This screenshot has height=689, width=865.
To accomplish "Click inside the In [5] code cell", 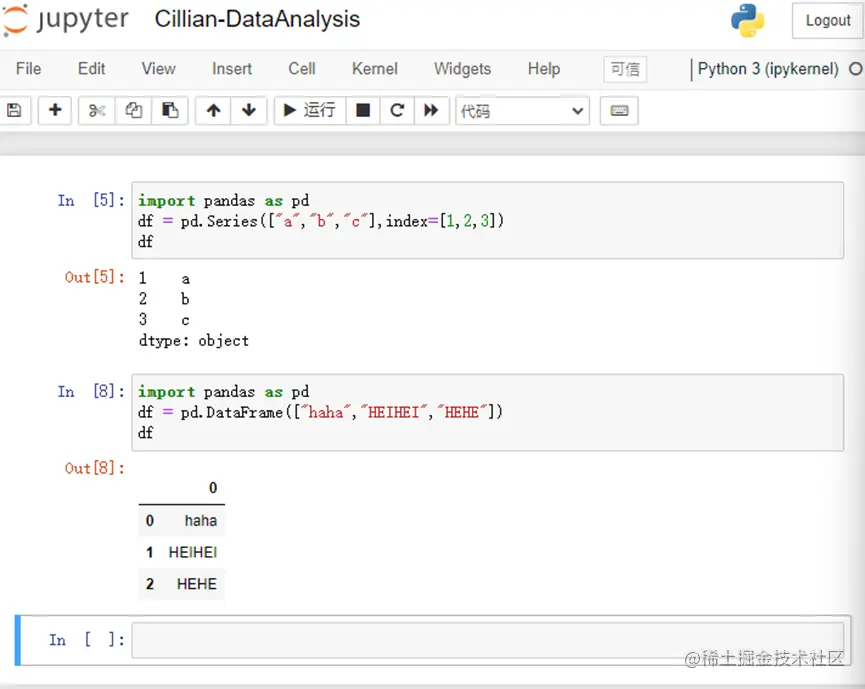I will pyautogui.click(x=487, y=220).
